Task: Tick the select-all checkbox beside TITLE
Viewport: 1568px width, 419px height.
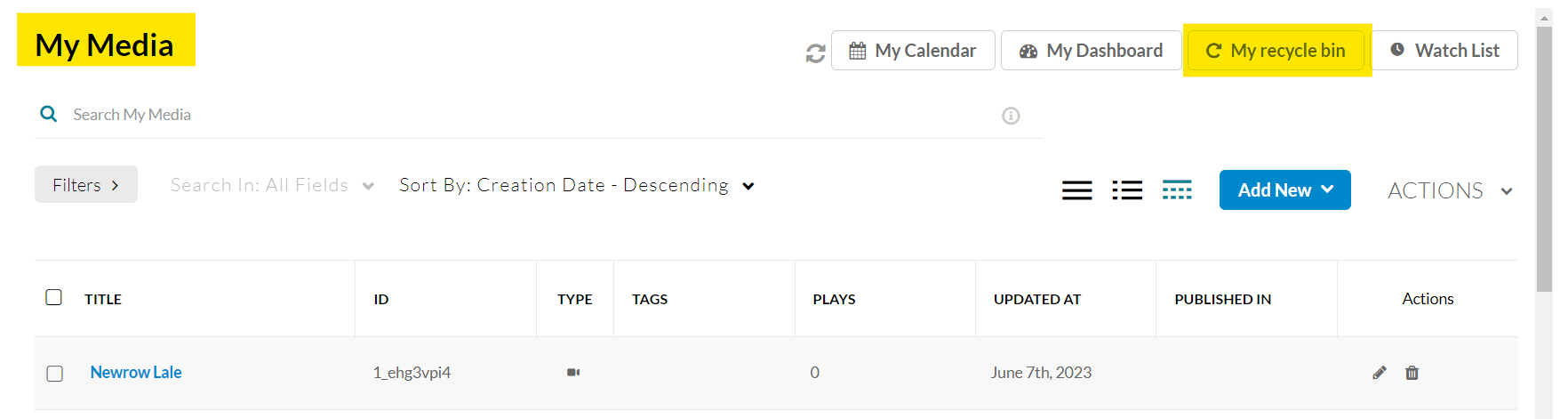Action: (x=54, y=297)
